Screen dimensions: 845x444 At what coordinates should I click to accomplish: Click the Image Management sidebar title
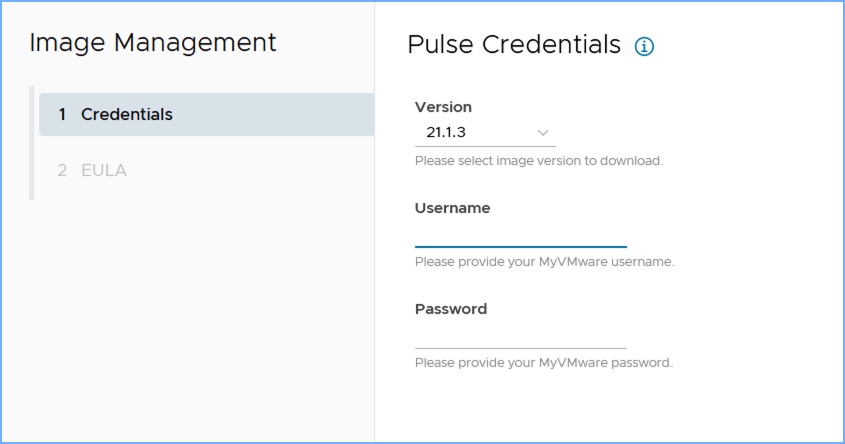click(x=153, y=42)
